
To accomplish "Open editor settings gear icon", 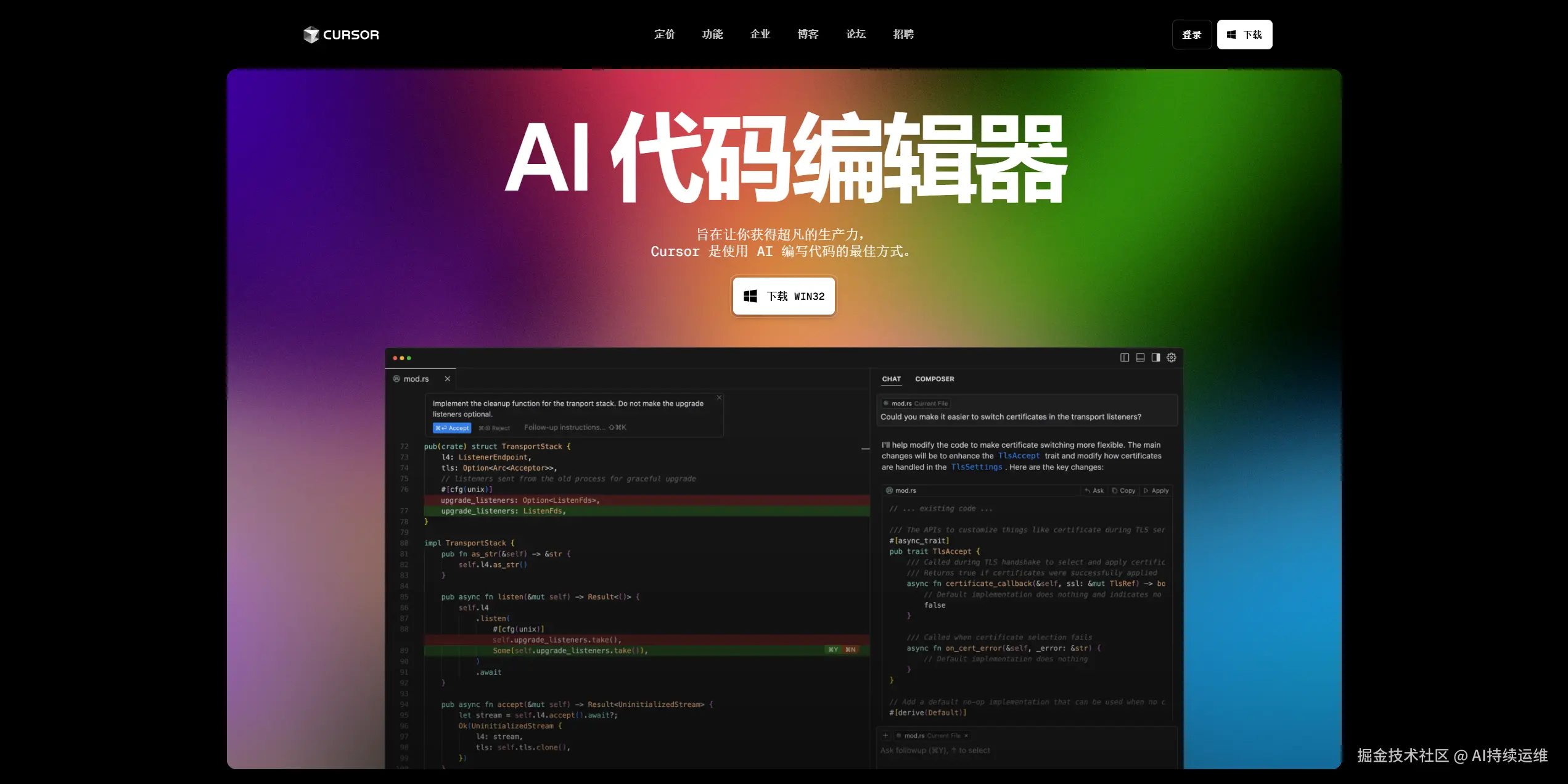I will click(1171, 358).
